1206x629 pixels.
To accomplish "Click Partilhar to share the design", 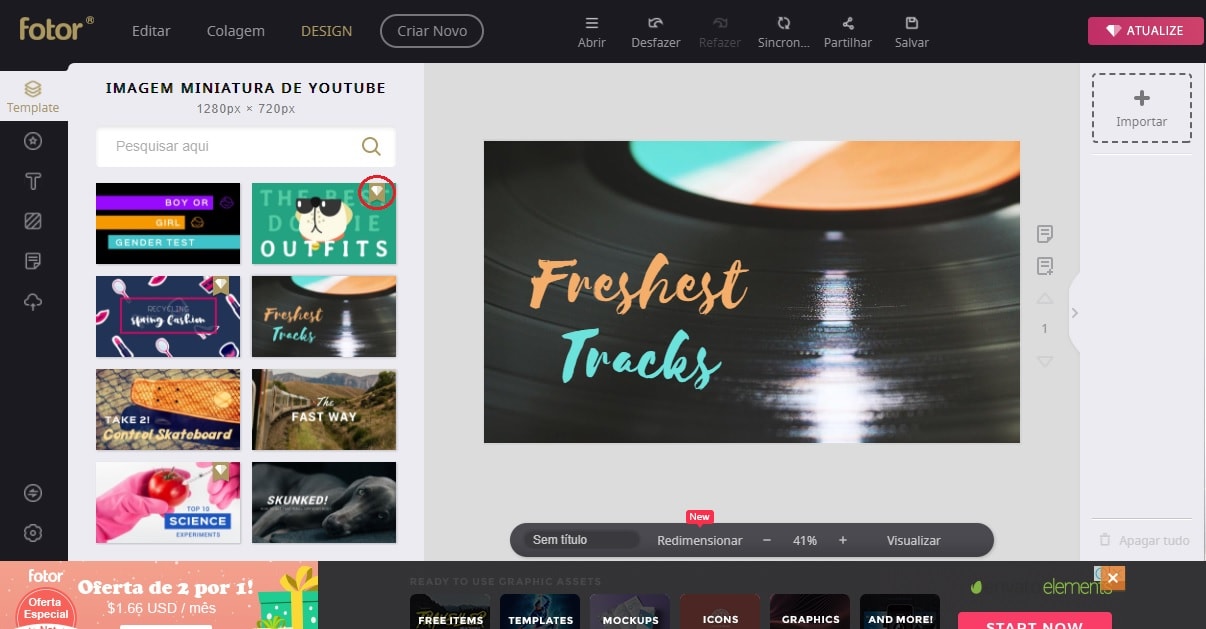I will [x=848, y=32].
